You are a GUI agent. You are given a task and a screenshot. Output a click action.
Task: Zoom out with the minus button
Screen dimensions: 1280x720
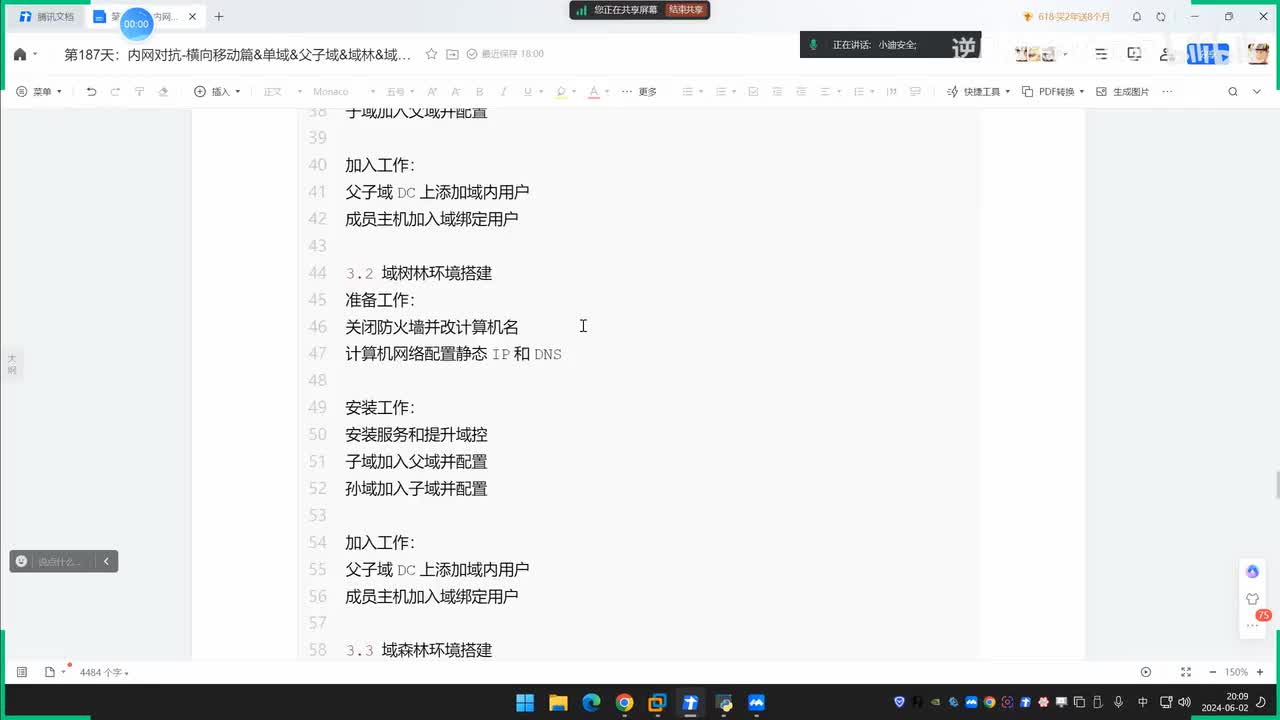(1213, 672)
